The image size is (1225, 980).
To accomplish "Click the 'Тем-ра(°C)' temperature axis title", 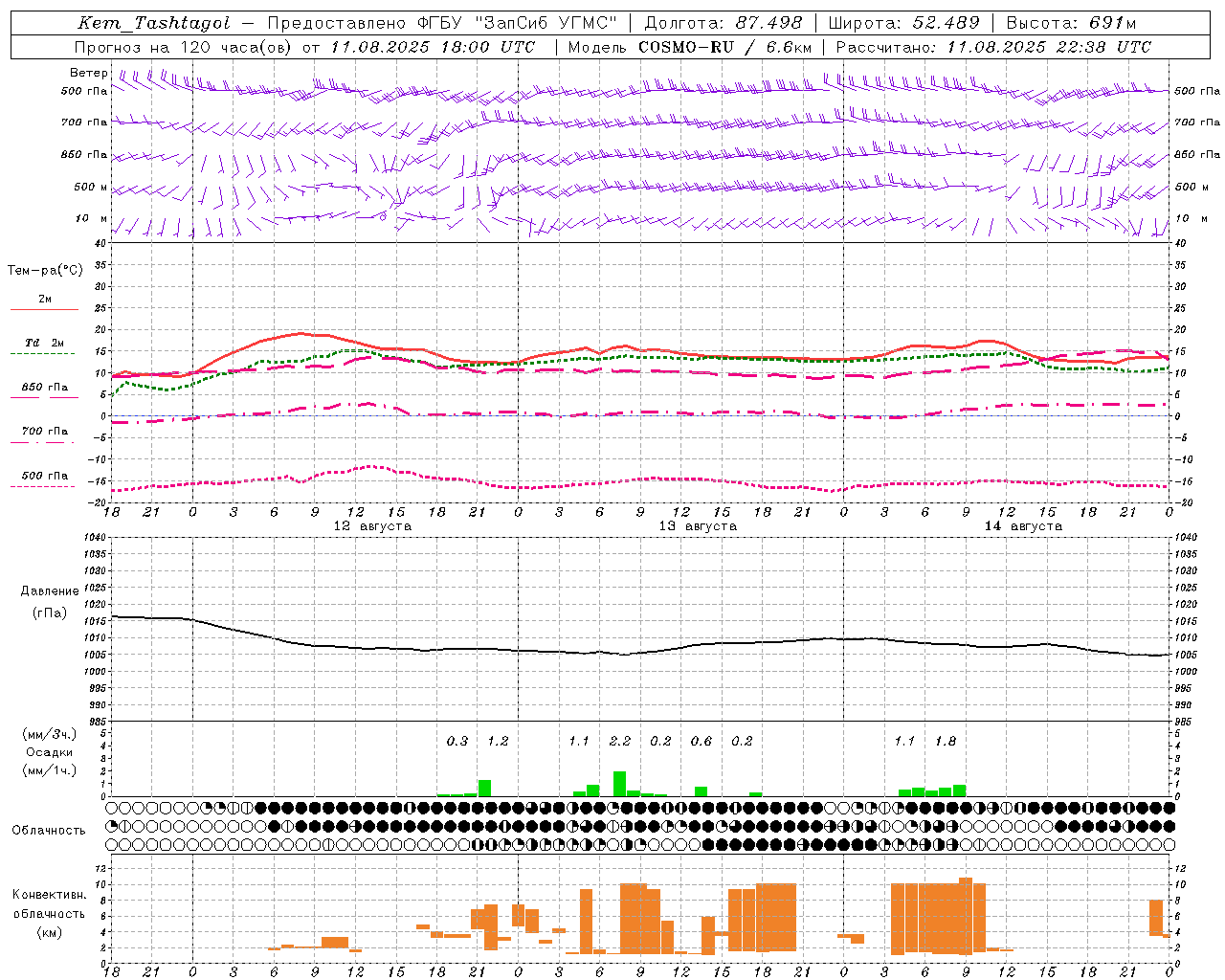I will pos(45,271).
